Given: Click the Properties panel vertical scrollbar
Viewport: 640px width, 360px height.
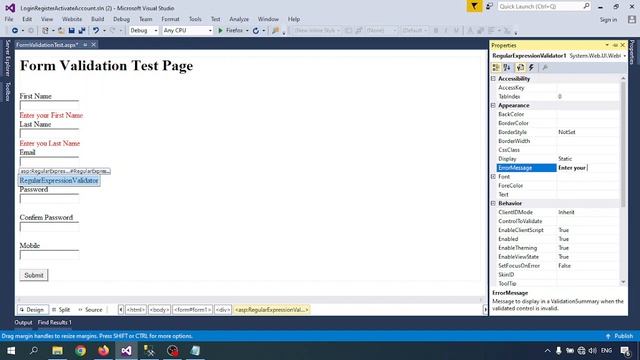Looking at the screenshot, I should pyautogui.click(x=623, y=144).
